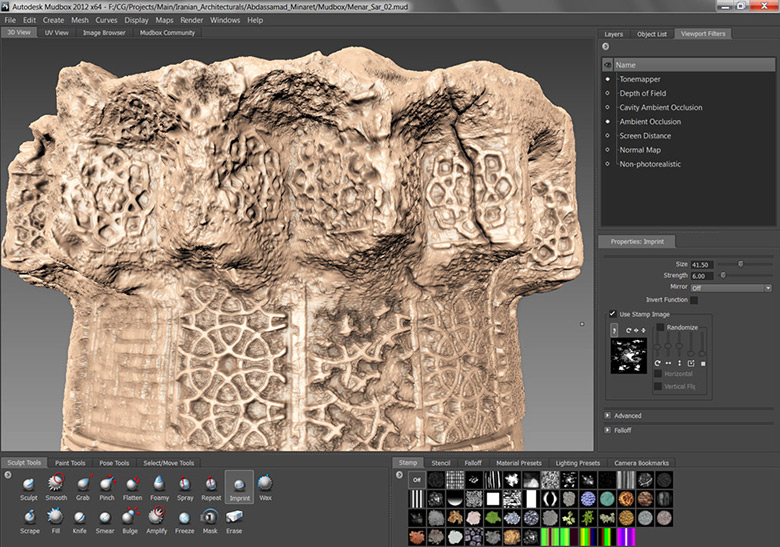Toggle the Ambient Occlusion viewport filter
Viewport: 780px width, 547px height.
point(607,121)
